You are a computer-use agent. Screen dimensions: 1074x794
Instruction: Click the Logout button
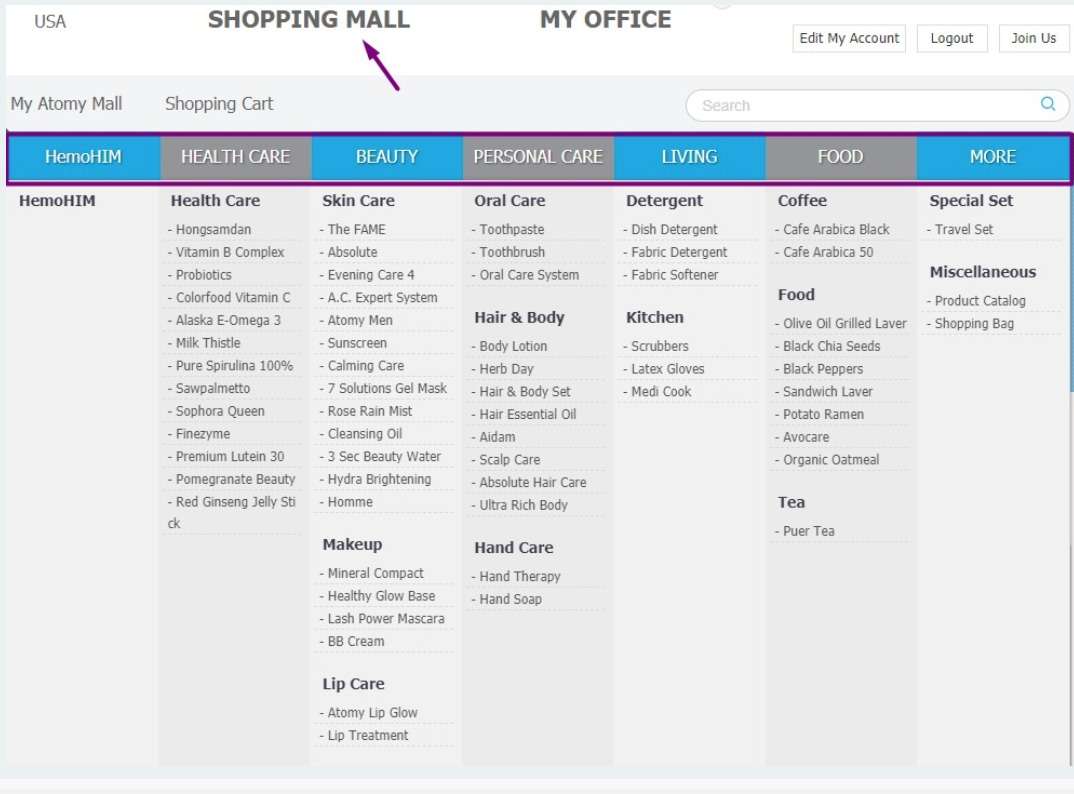tap(951, 38)
